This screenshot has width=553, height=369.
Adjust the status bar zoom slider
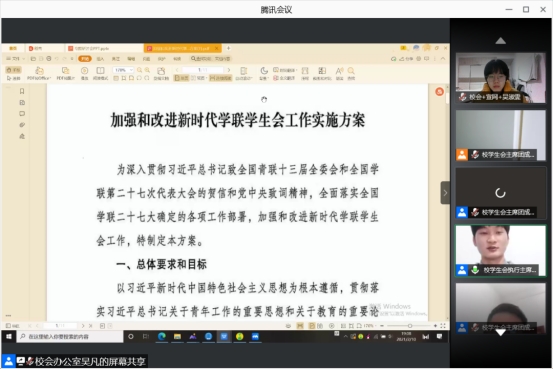coord(410,326)
